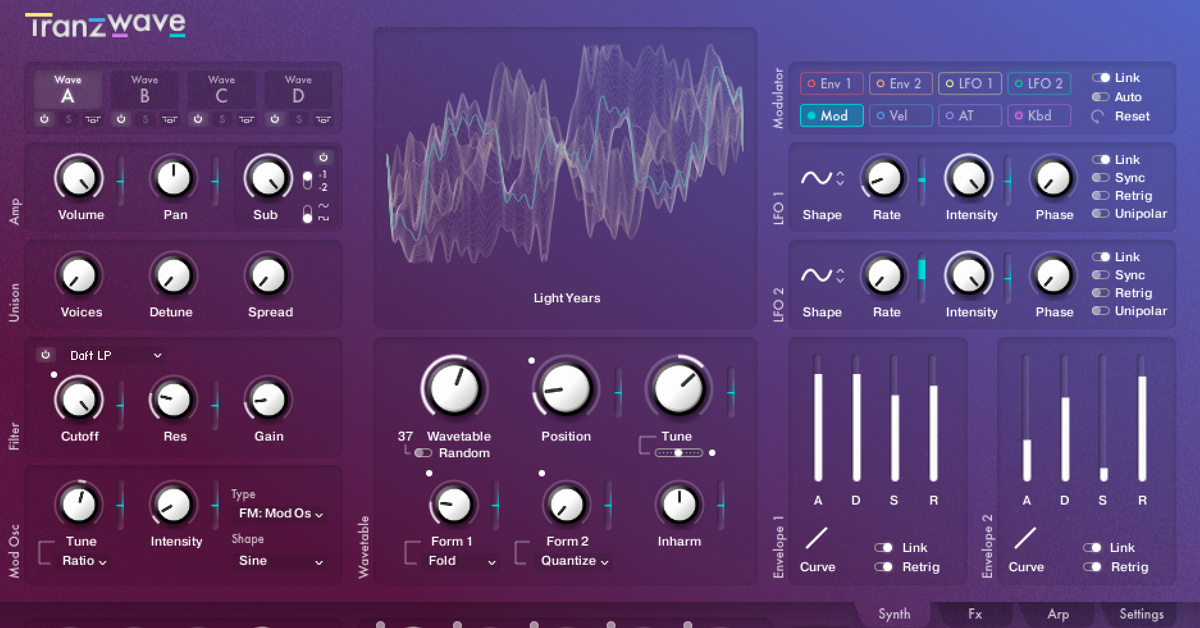Select the Env 1 modulator button
The height and width of the screenshot is (628, 1200).
click(x=831, y=84)
